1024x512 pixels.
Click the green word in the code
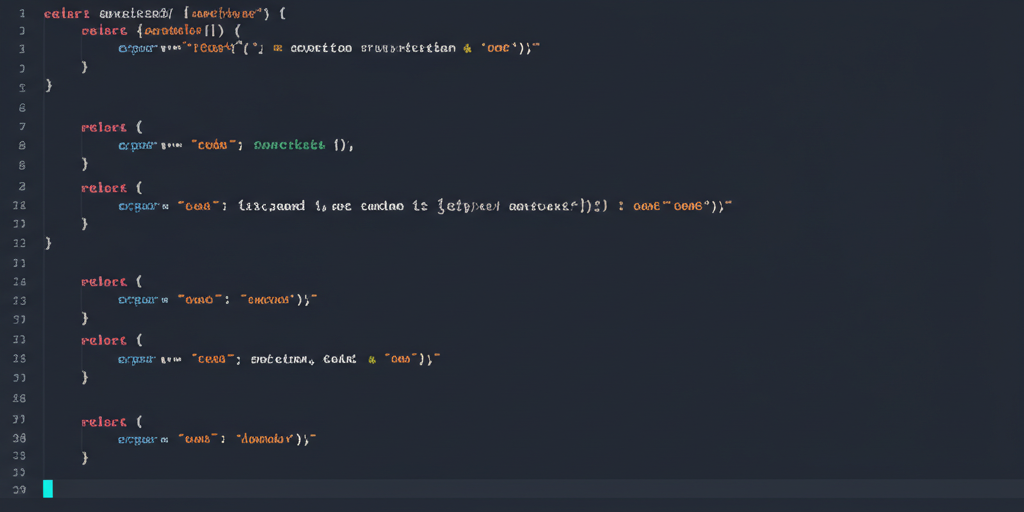click(x=289, y=146)
